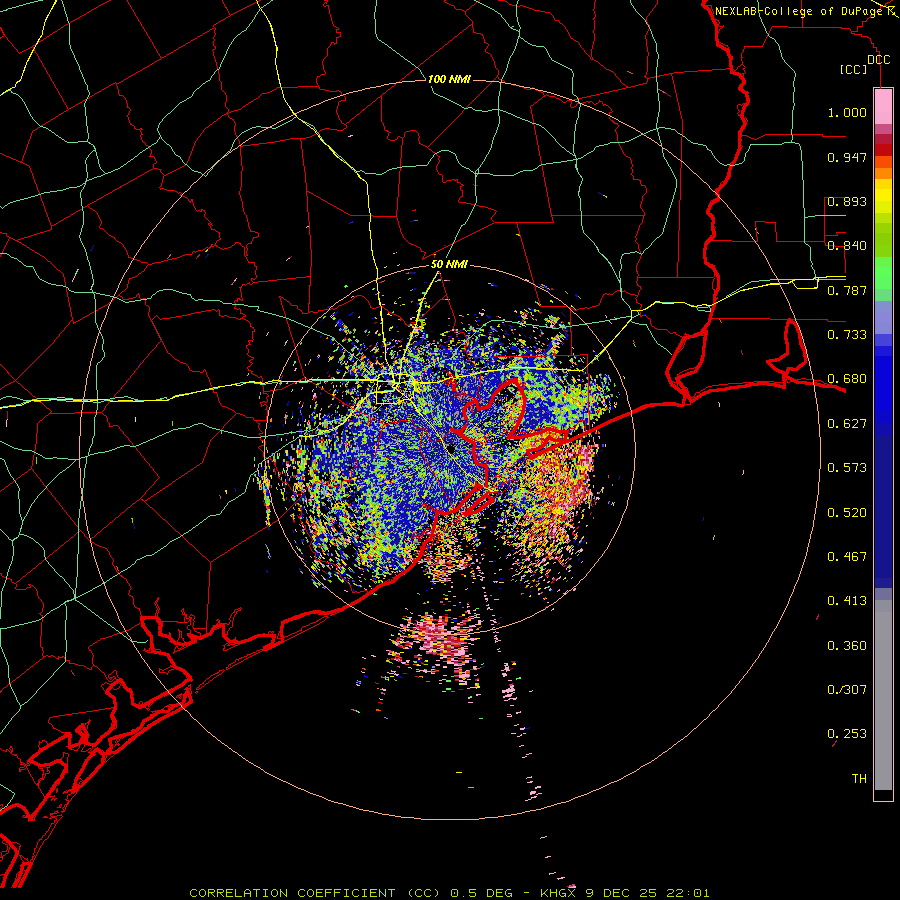Click the 0.627 color scale value
900x900 pixels.
point(847,424)
